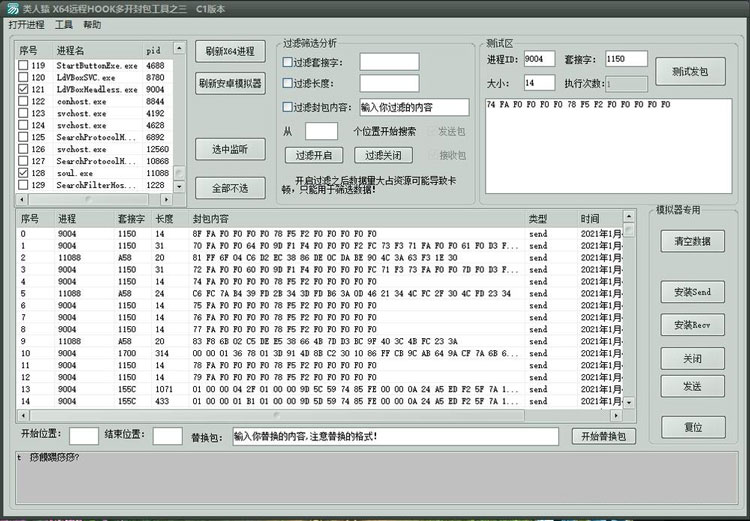Select the 发送包 radio option
750x521 pixels.
point(433,131)
